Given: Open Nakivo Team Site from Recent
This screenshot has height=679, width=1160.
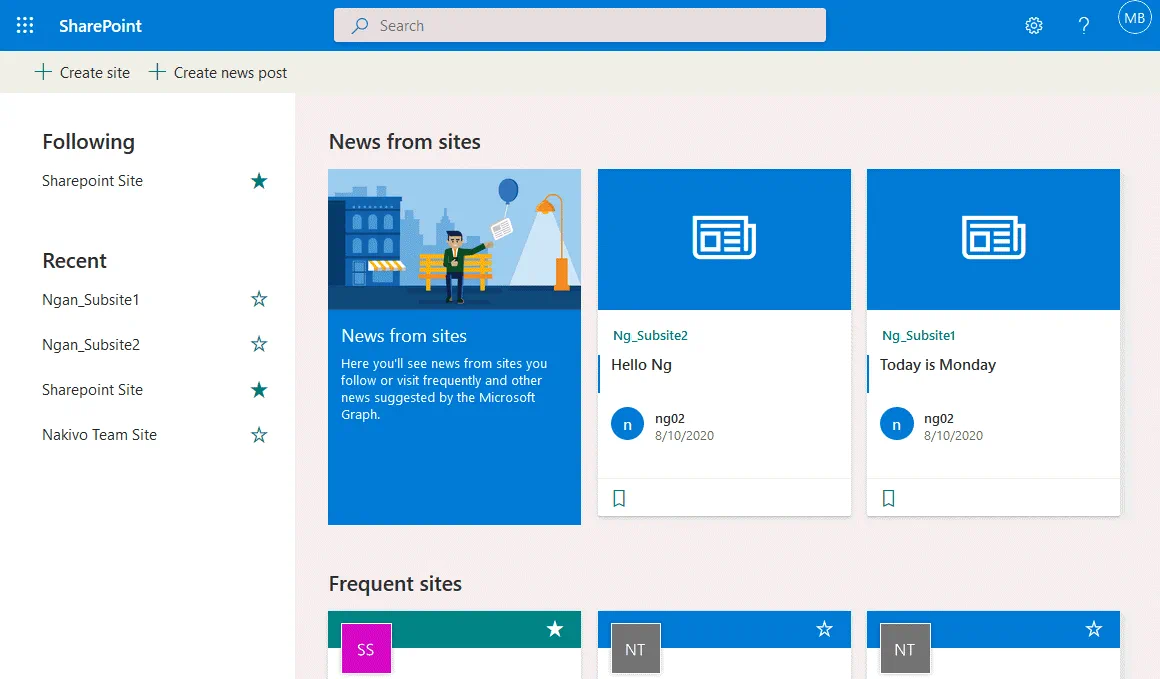Looking at the screenshot, I should [99, 435].
